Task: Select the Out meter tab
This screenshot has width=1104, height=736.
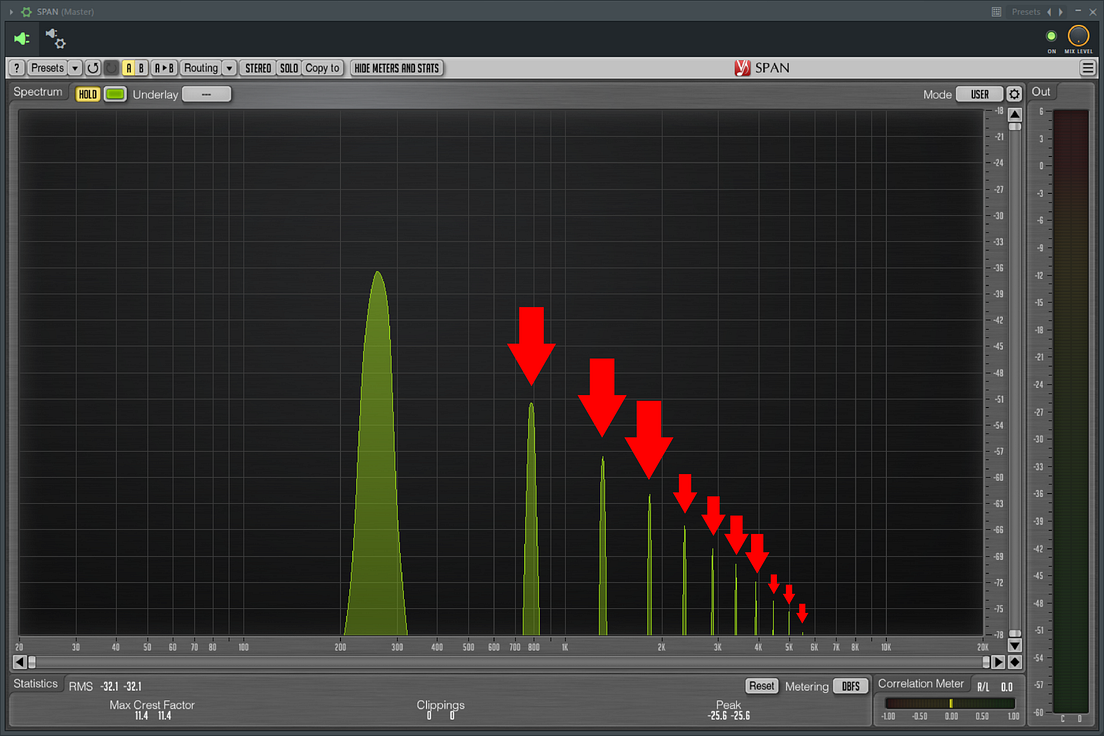Action: (1041, 91)
